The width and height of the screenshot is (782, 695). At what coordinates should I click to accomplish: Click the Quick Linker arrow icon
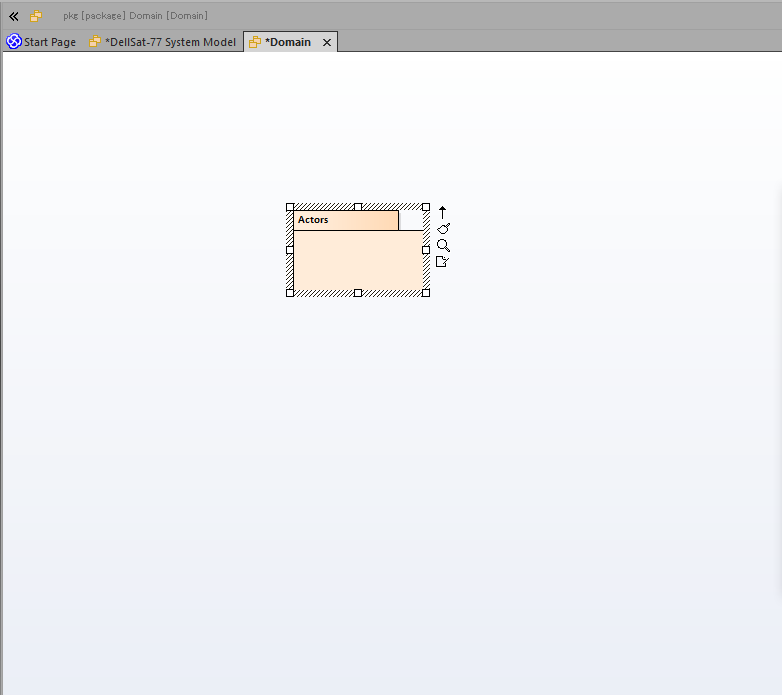442,212
